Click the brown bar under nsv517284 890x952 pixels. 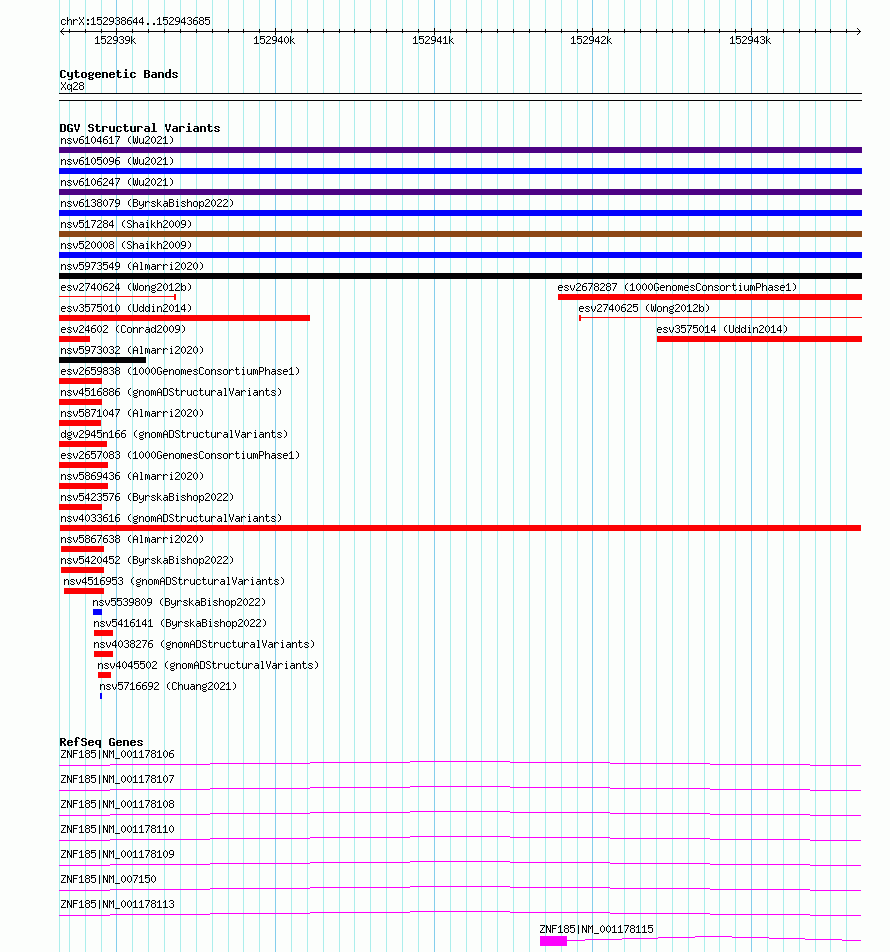[x=460, y=234]
